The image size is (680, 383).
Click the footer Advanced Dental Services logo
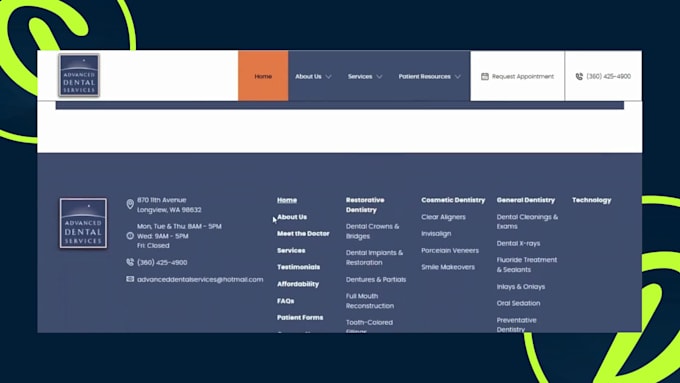click(x=83, y=223)
